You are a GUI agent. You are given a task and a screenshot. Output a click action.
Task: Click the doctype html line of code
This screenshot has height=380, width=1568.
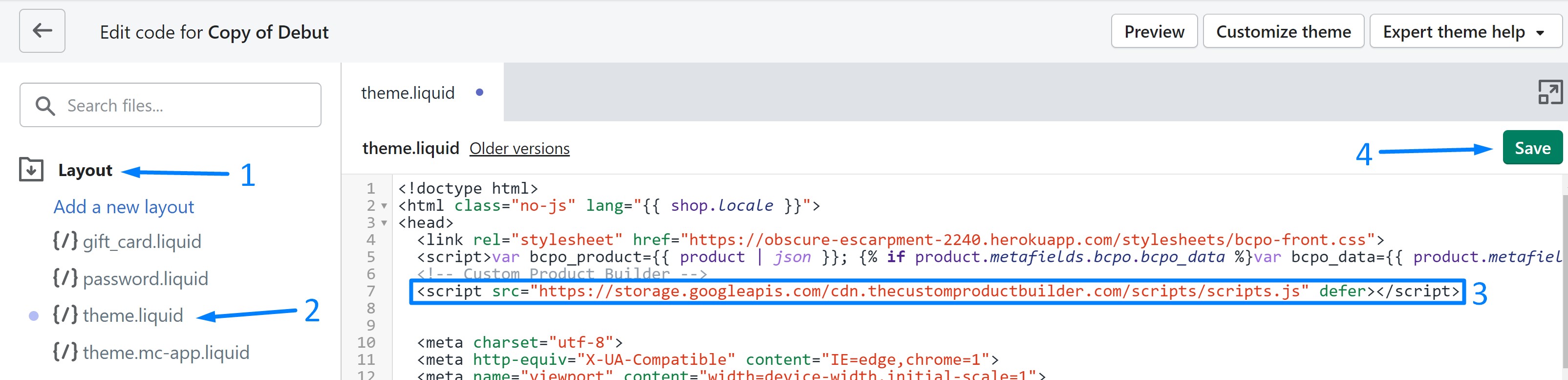[x=468, y=189]
